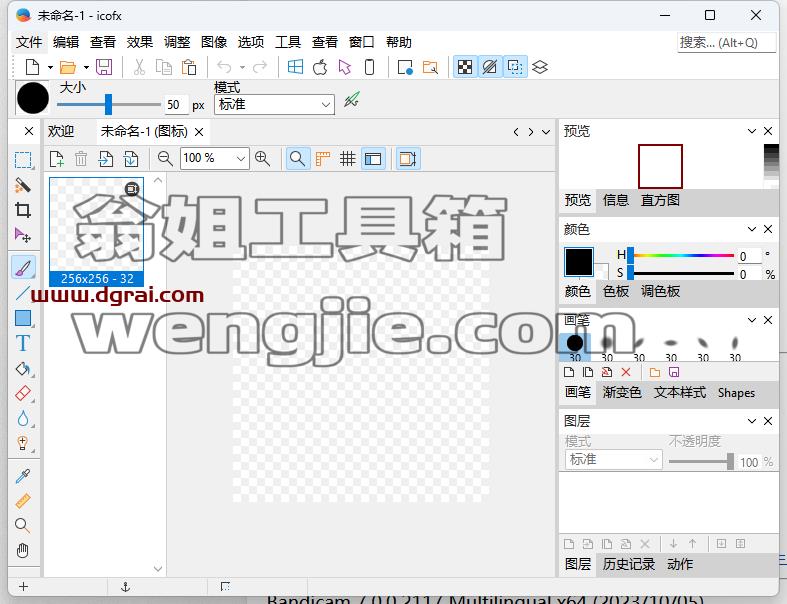The image size is (787, 604).
Task: Select the dodge lightbulb tool
Action: (x=23, y=443)
